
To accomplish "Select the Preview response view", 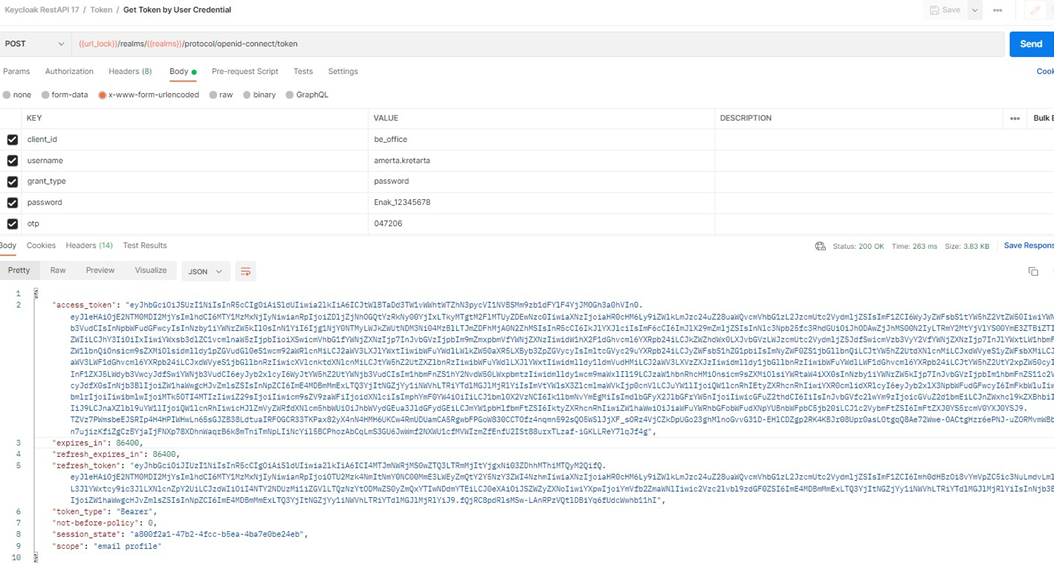I will click(100, 270).
